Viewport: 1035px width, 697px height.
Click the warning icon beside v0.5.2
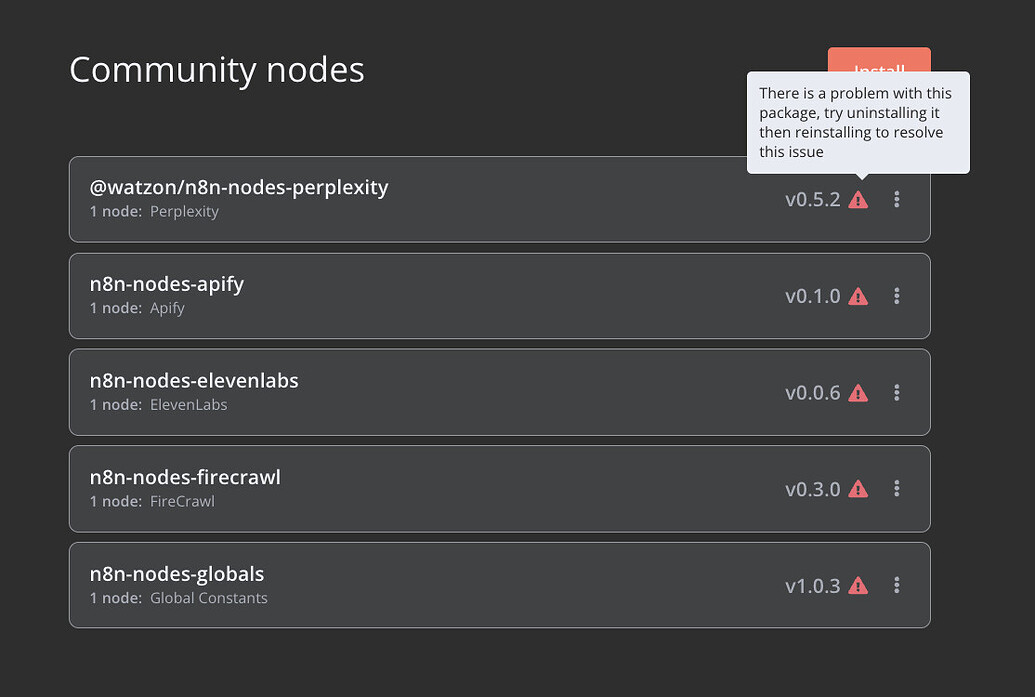pos(858,200)
